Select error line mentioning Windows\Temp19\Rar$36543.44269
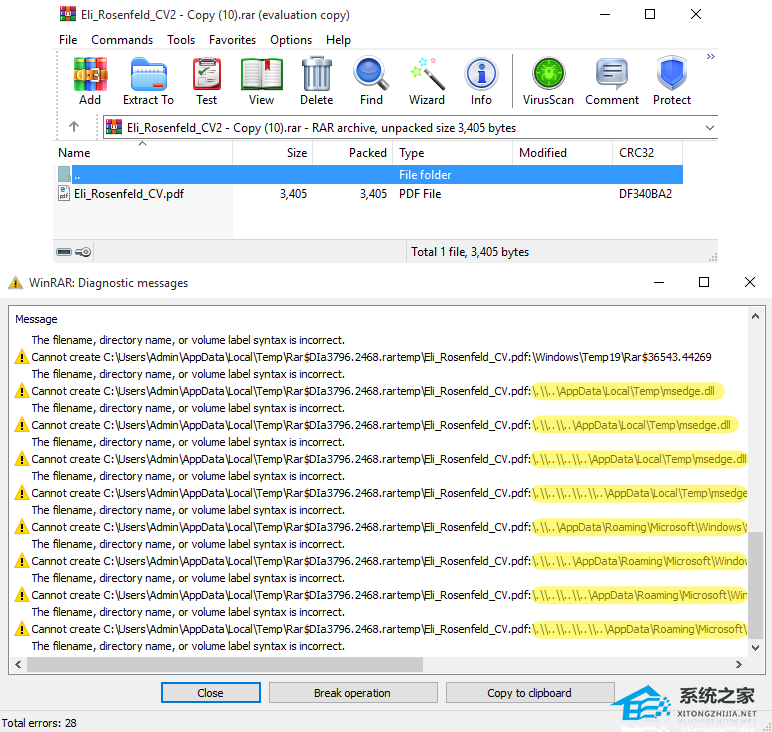 [372, 357]
